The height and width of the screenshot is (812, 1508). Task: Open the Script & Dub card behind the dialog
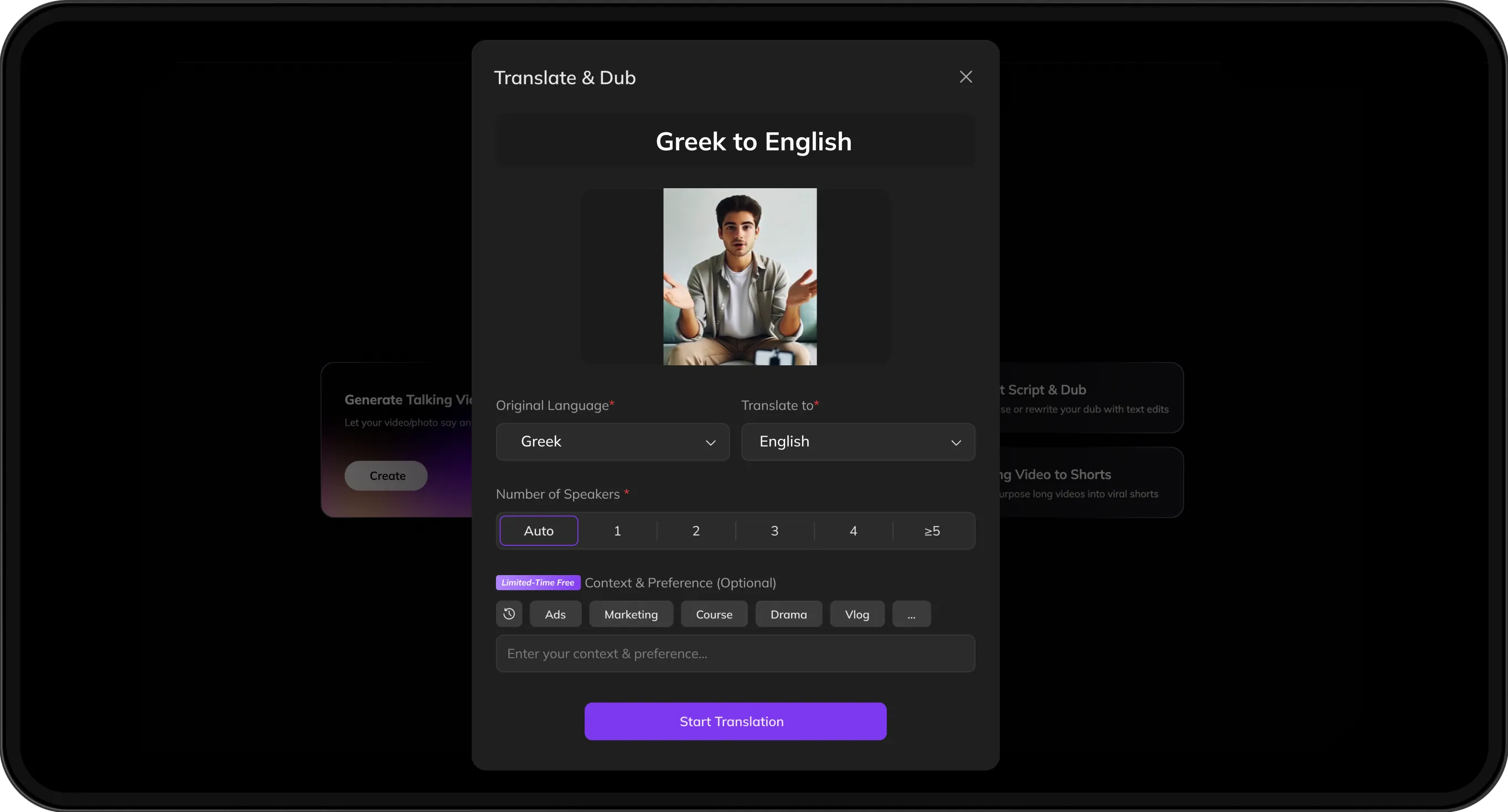[x=1091, y=397]
